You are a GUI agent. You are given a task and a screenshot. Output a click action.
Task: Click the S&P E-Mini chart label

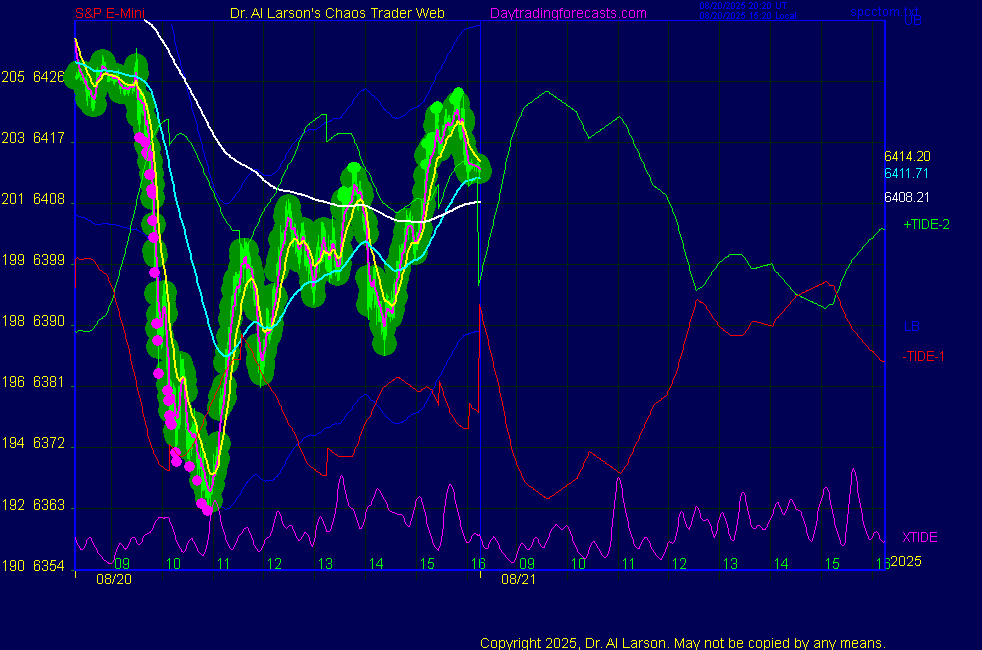coord(113,13)
